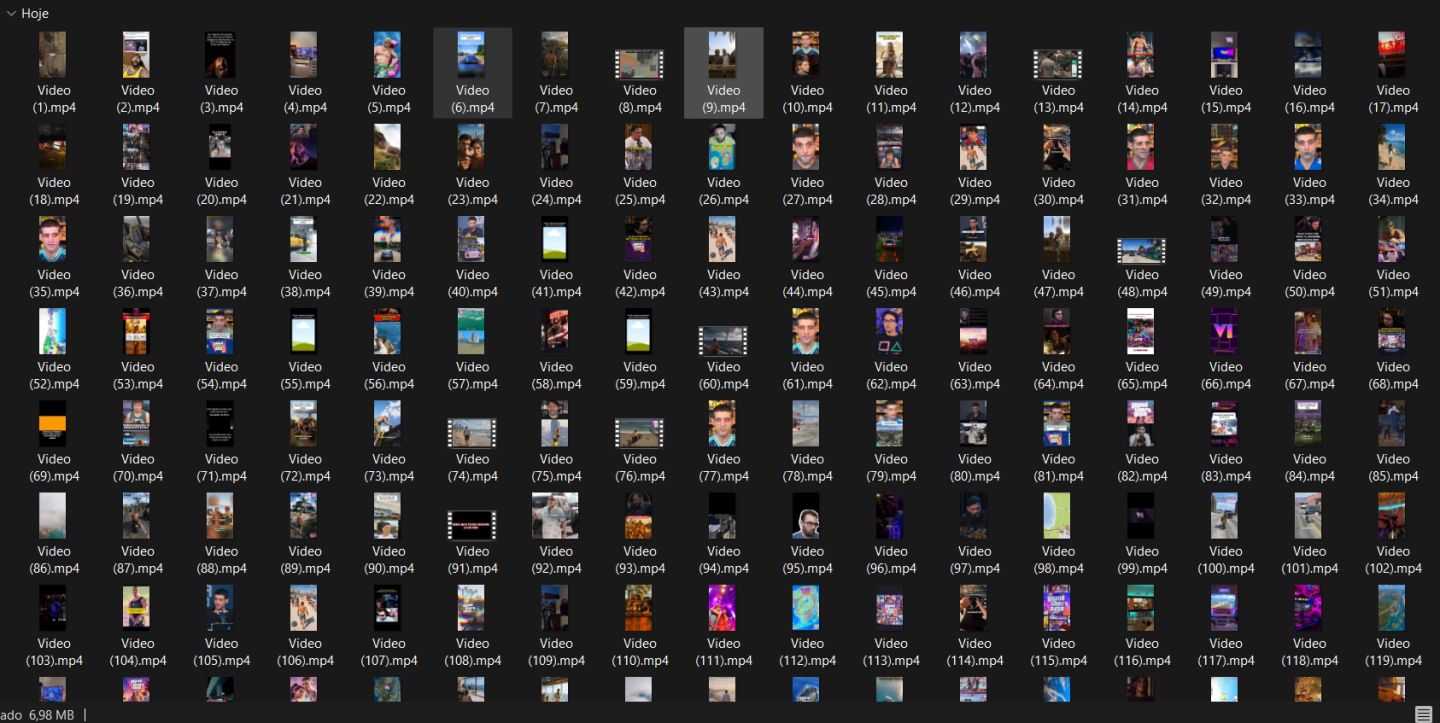The height and width of the screenshot is (723, 1440).
Task: Select the Video (91).mp4 filmstrip icon
Action: tap(472, 525)
